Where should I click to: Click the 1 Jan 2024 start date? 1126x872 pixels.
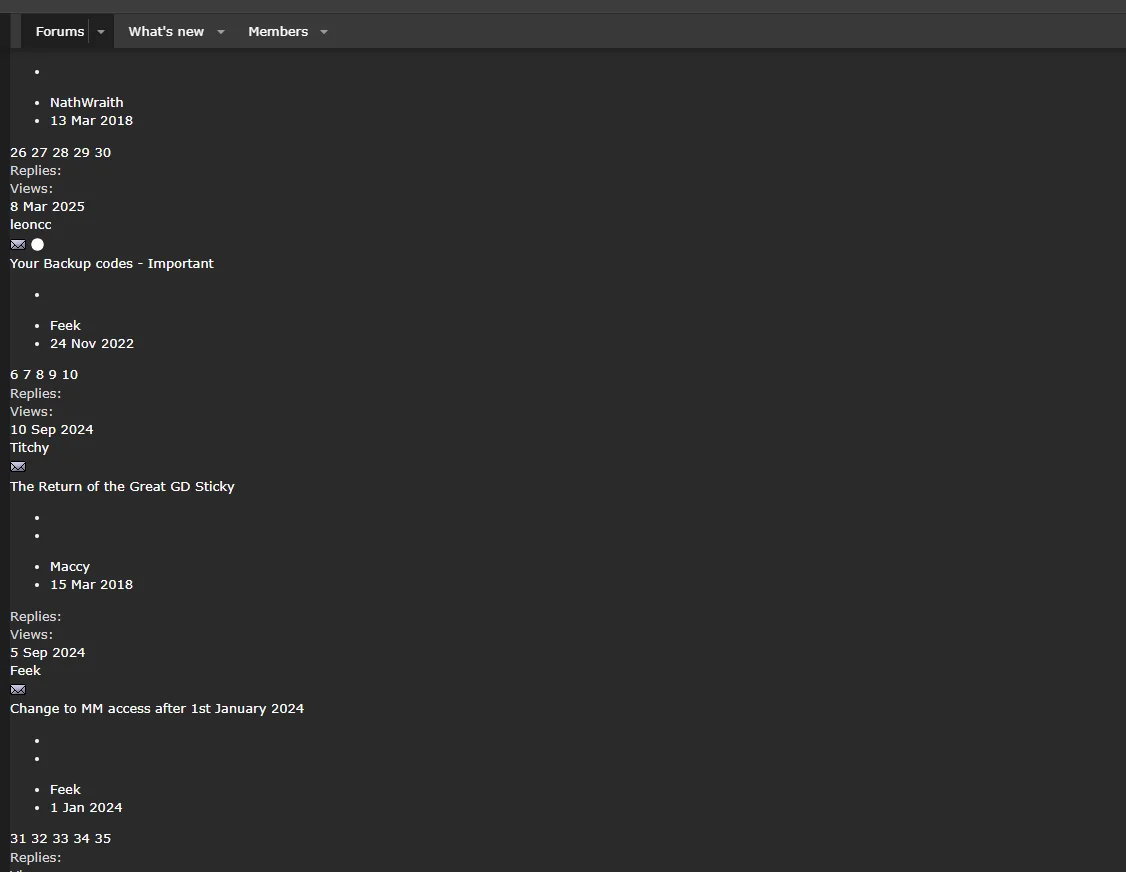tap(86, 807)
